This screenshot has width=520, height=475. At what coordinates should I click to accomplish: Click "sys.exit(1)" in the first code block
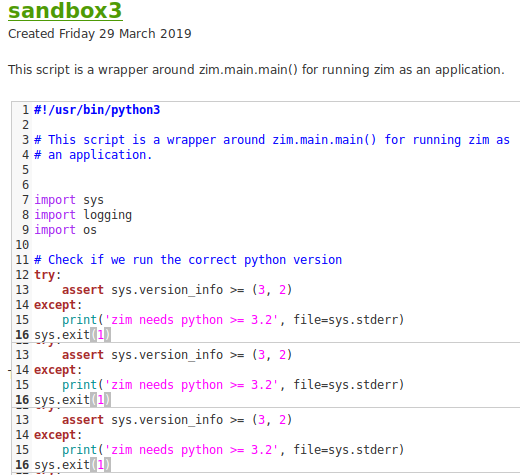[72, 335]
